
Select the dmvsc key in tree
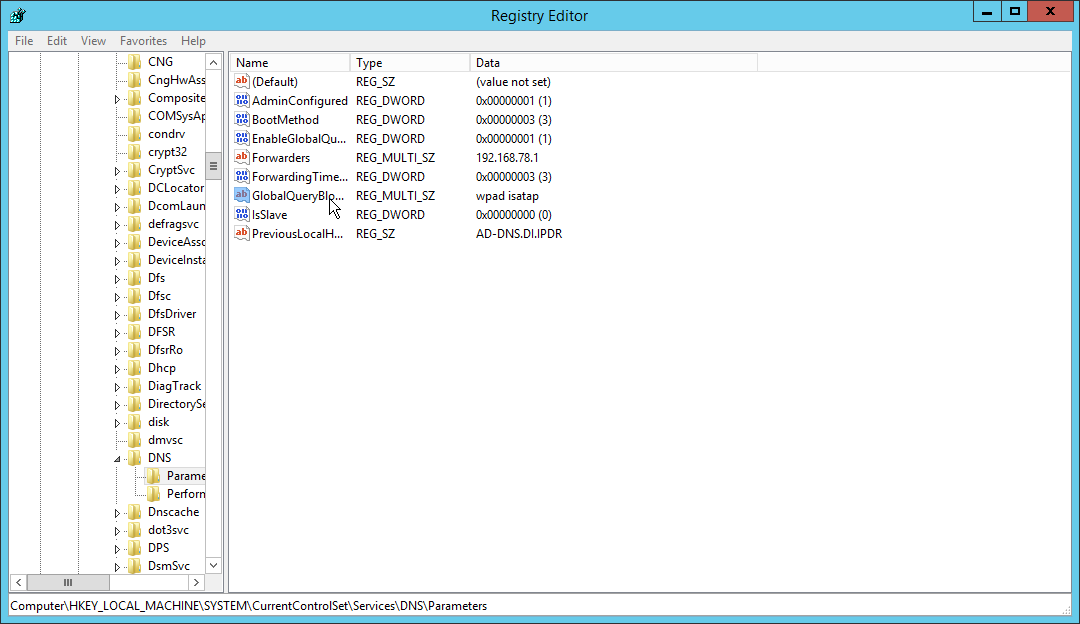[165, 439]
